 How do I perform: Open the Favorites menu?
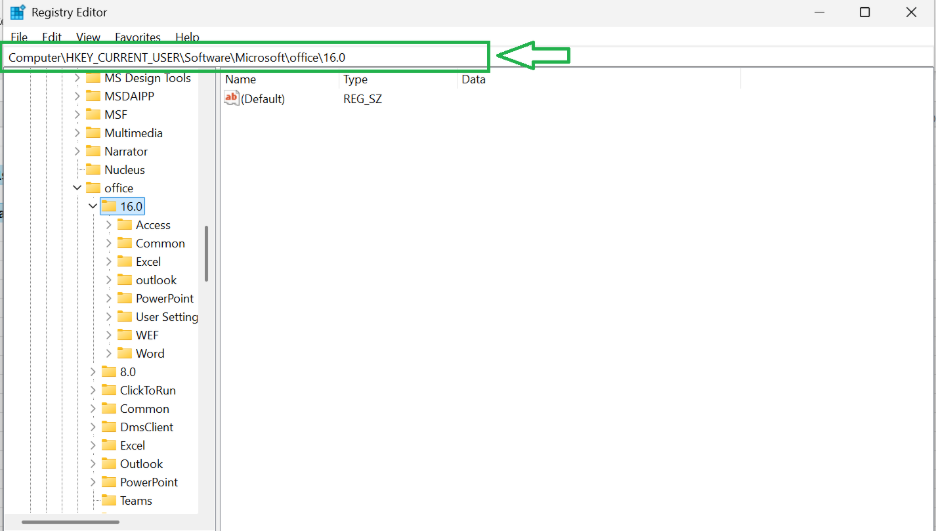pos(137,37)
